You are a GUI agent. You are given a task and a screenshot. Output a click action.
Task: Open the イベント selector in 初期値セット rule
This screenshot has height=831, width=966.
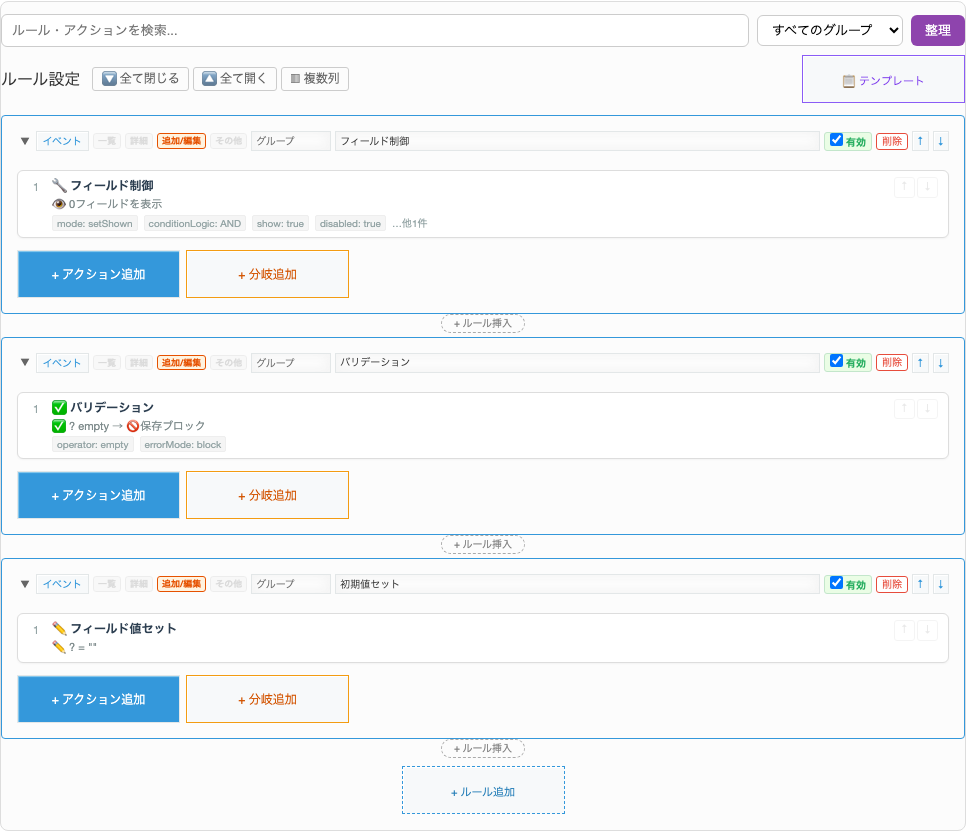tap(62, 584)
